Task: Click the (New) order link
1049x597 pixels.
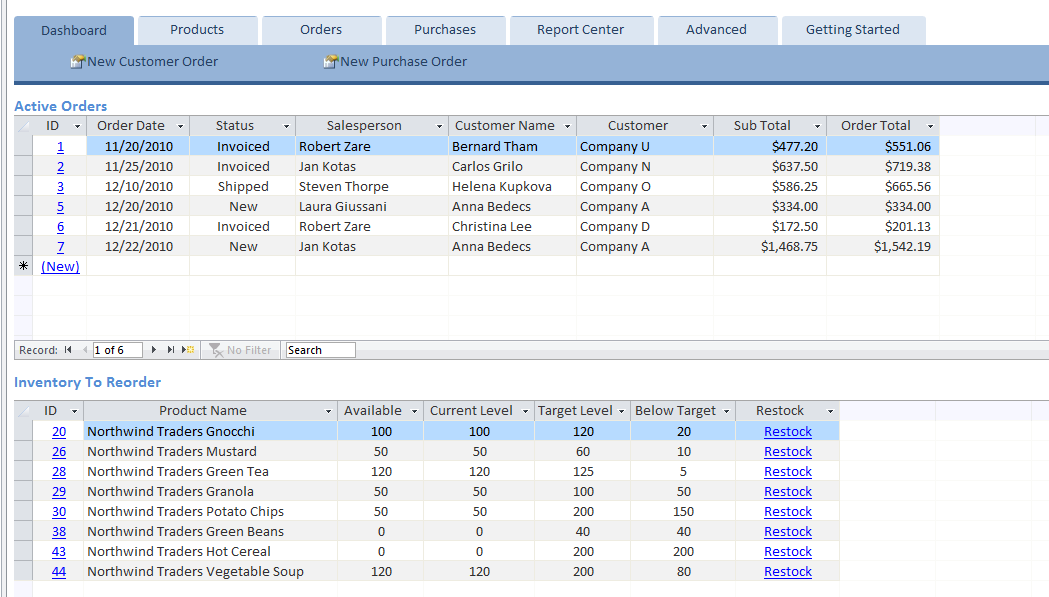Action: [x=60, y=266]
